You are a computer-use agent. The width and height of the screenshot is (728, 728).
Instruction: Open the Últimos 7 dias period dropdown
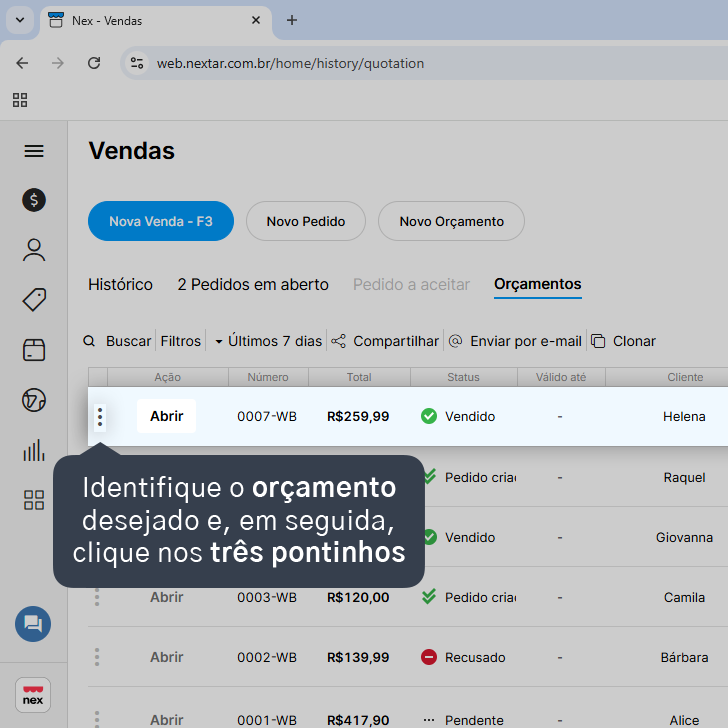[268, 341]
